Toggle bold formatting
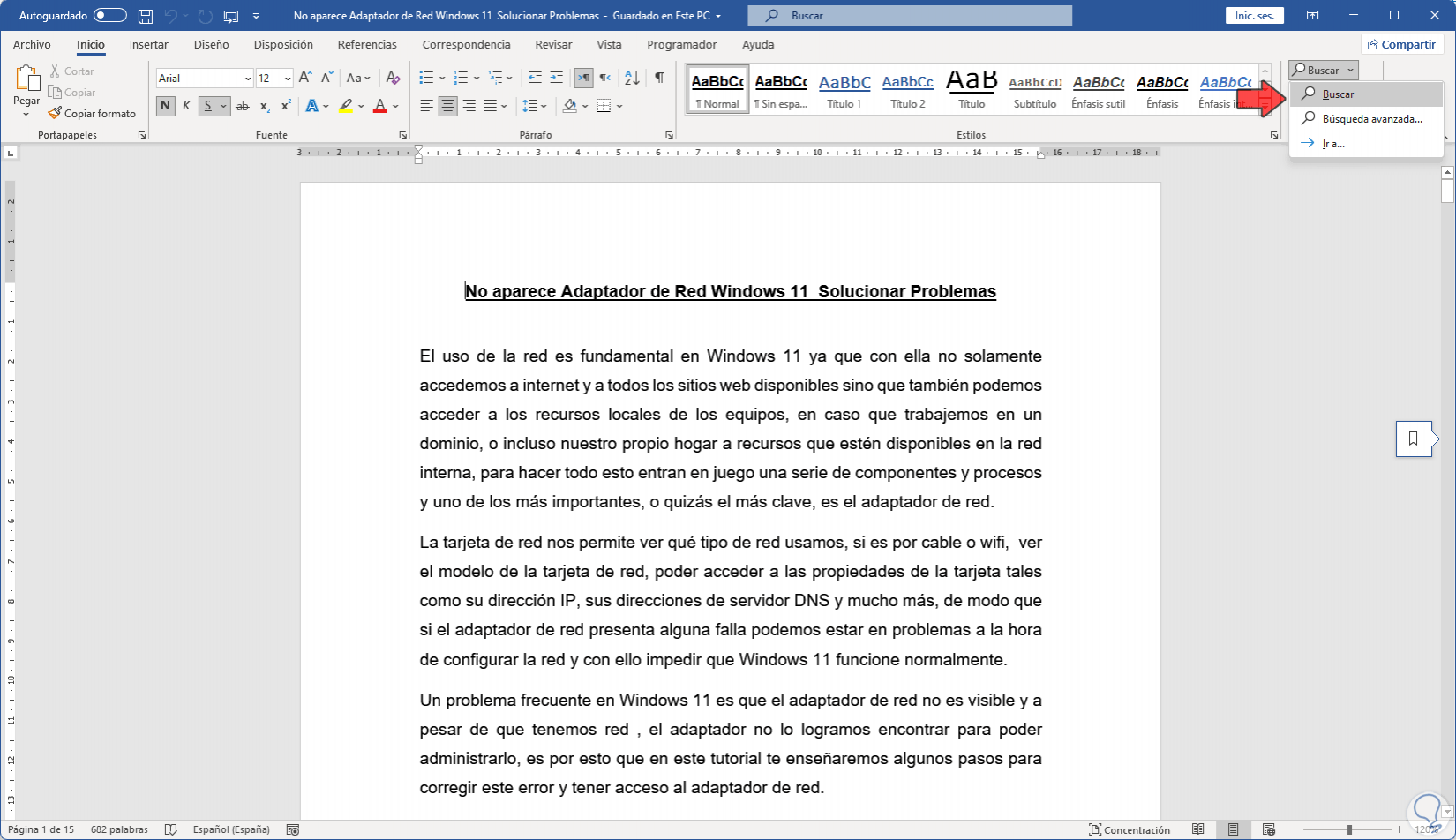1456x840 pixels. (x=165, y=106)
